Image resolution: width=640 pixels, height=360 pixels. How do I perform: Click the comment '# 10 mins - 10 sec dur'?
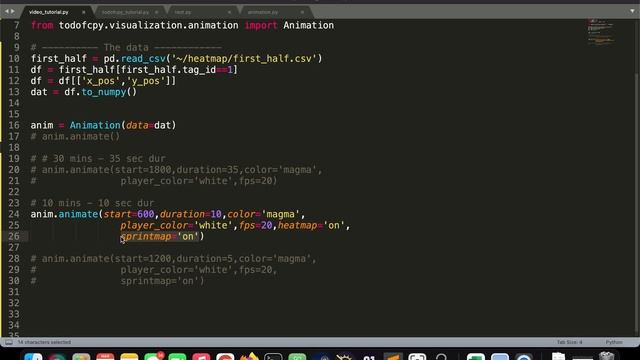[x=92, y=203]
